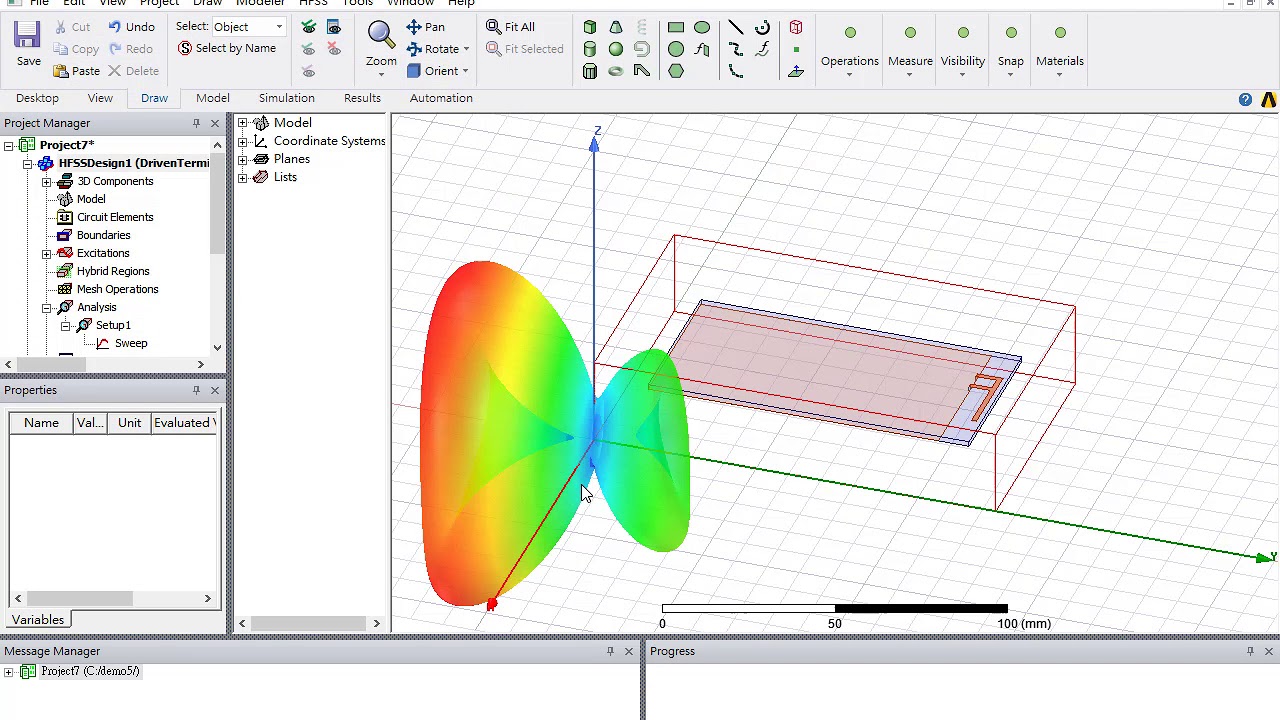Image resolution: width=1280 pixels, height=720 pixels.
Task: Open the Orient dropdown arrow
Action: pyautogui.click(x=465, y=71)
